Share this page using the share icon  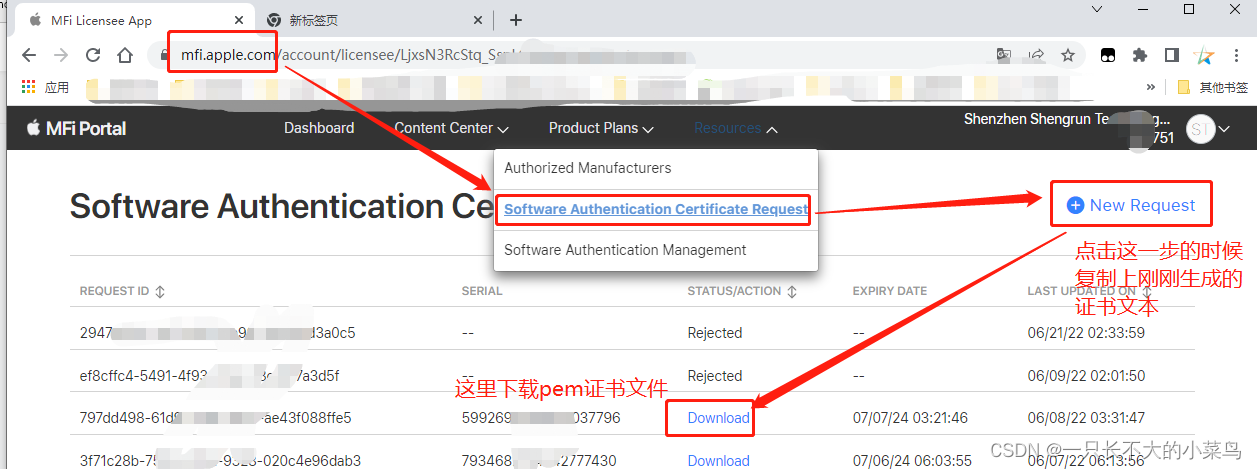(1036, 55)
